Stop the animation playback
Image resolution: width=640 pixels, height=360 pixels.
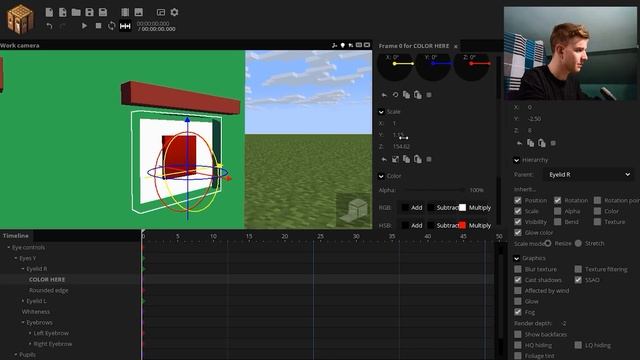point(98,26)
